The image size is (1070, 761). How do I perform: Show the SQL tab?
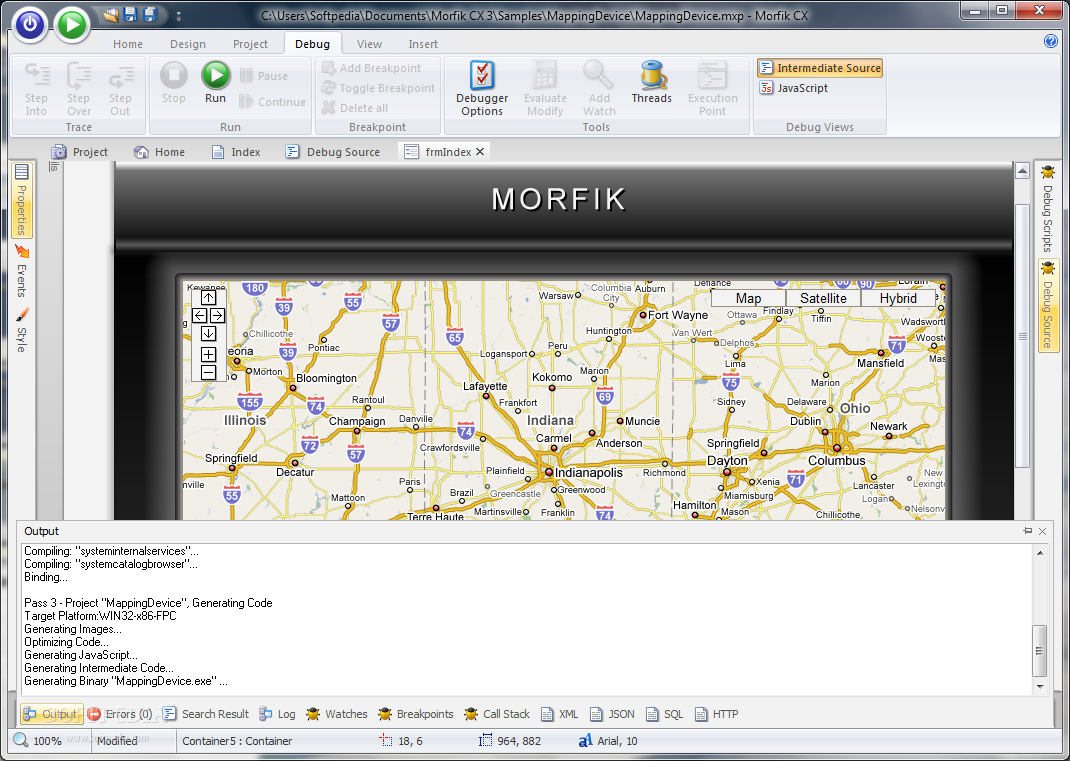[x=665, y=714]
